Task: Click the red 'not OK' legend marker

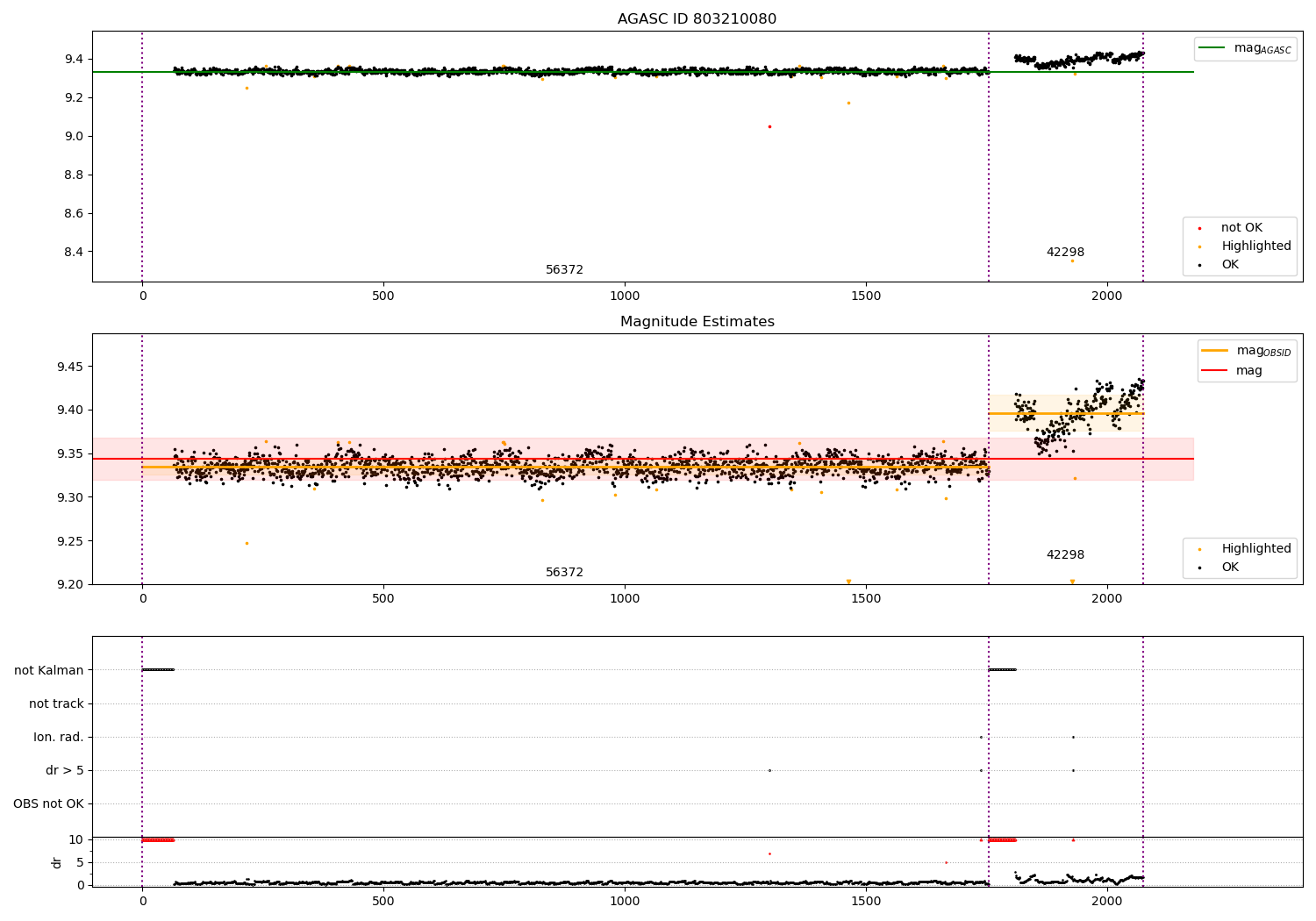Action: (1199, 228)
